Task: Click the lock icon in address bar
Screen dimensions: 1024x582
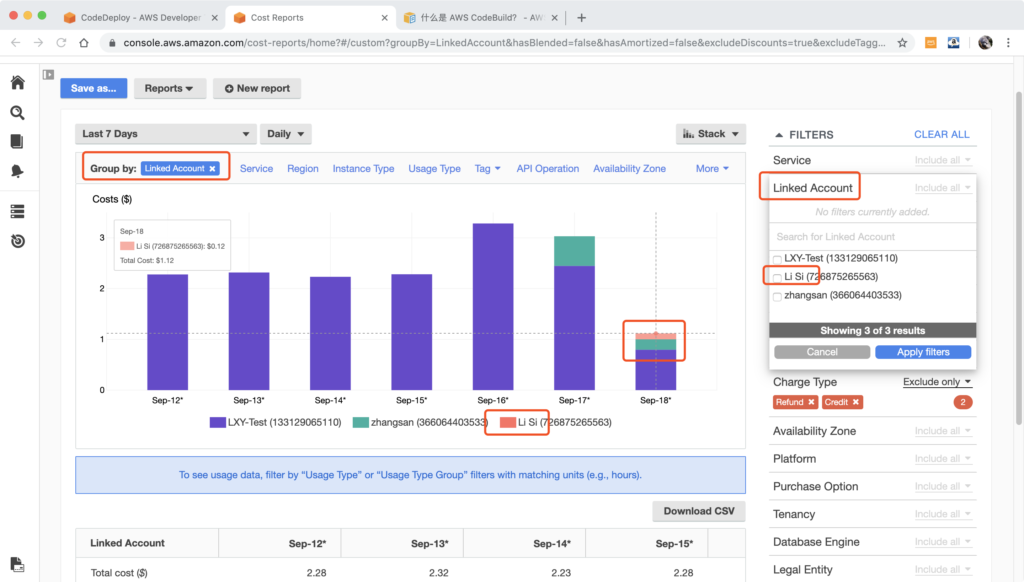Action: (x=112, y=42)
